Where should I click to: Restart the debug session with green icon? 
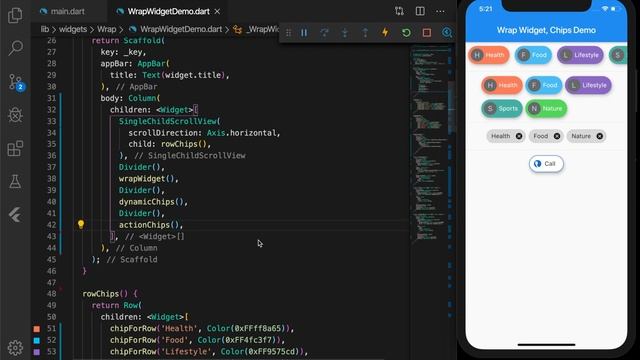click(406, 33)
